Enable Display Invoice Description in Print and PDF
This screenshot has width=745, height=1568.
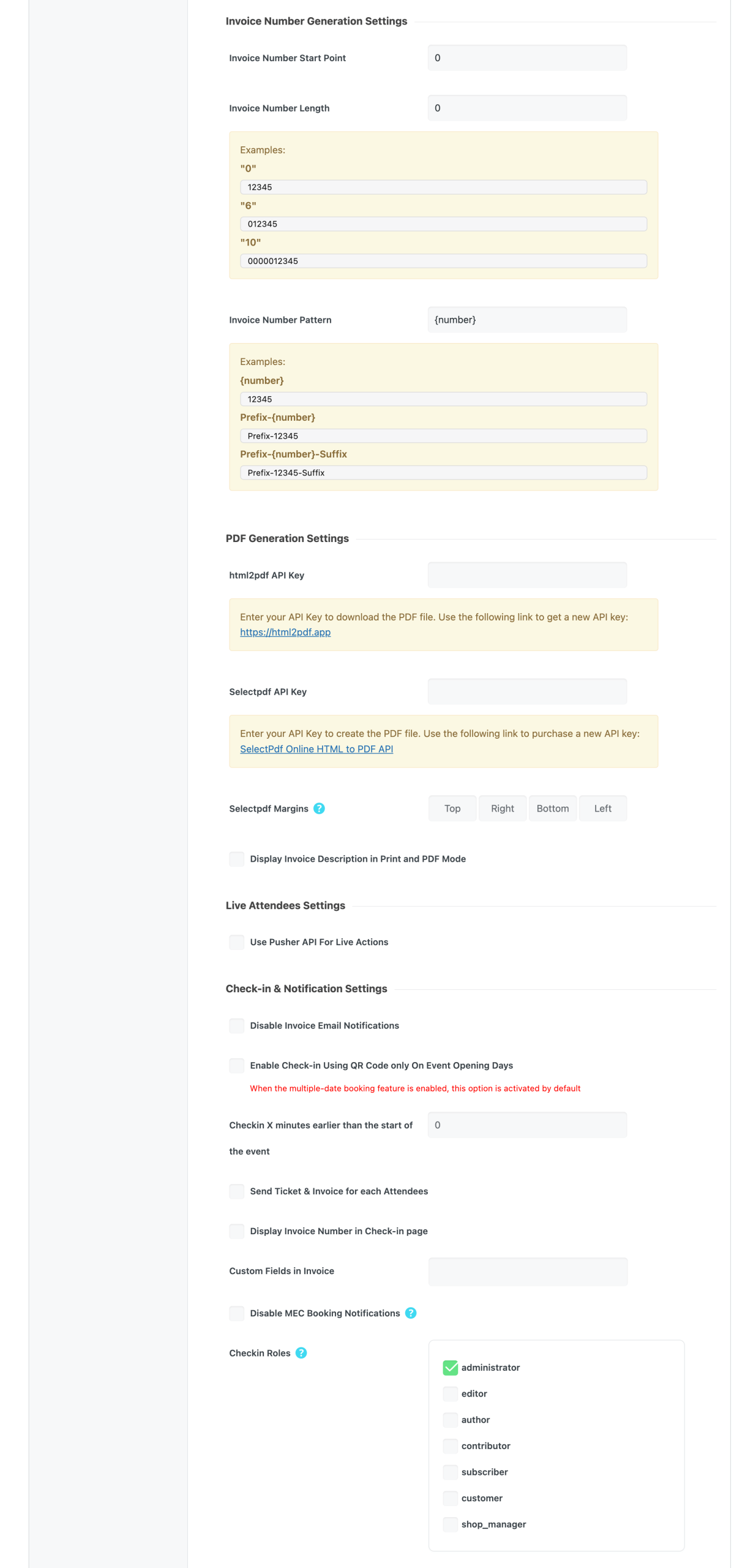pos(237,859)
